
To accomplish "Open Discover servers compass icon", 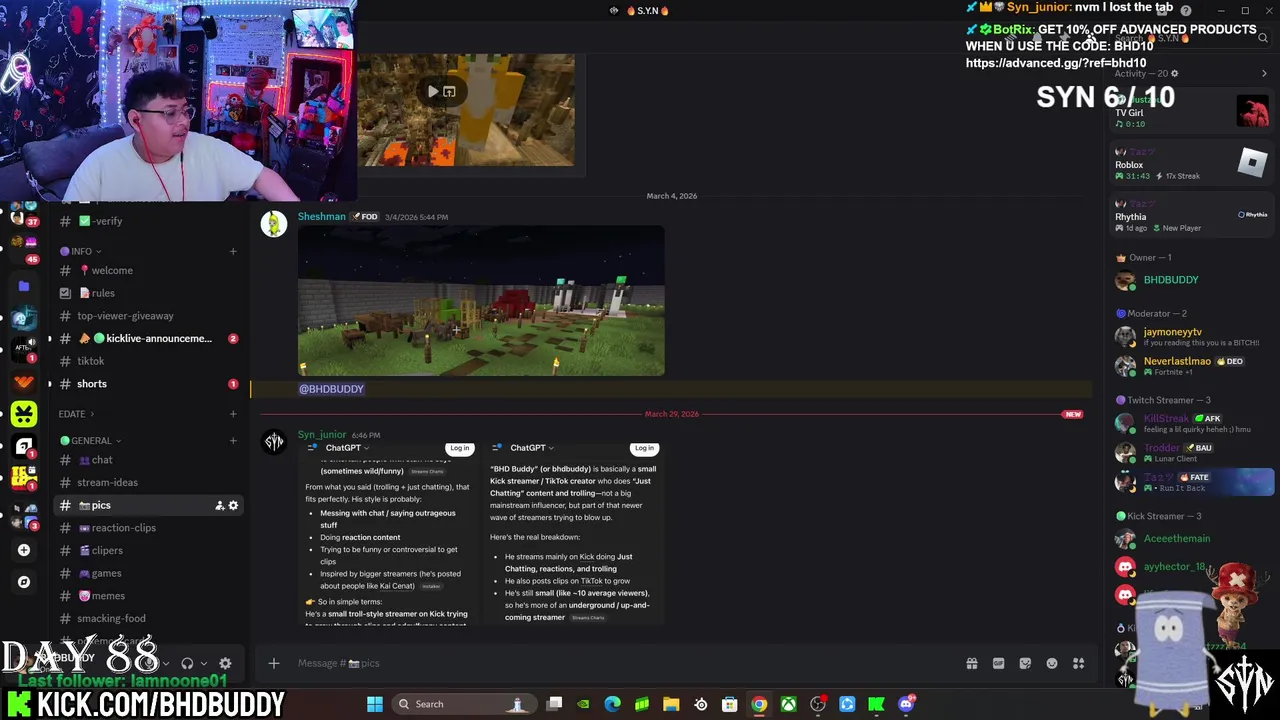I will 24,582.
